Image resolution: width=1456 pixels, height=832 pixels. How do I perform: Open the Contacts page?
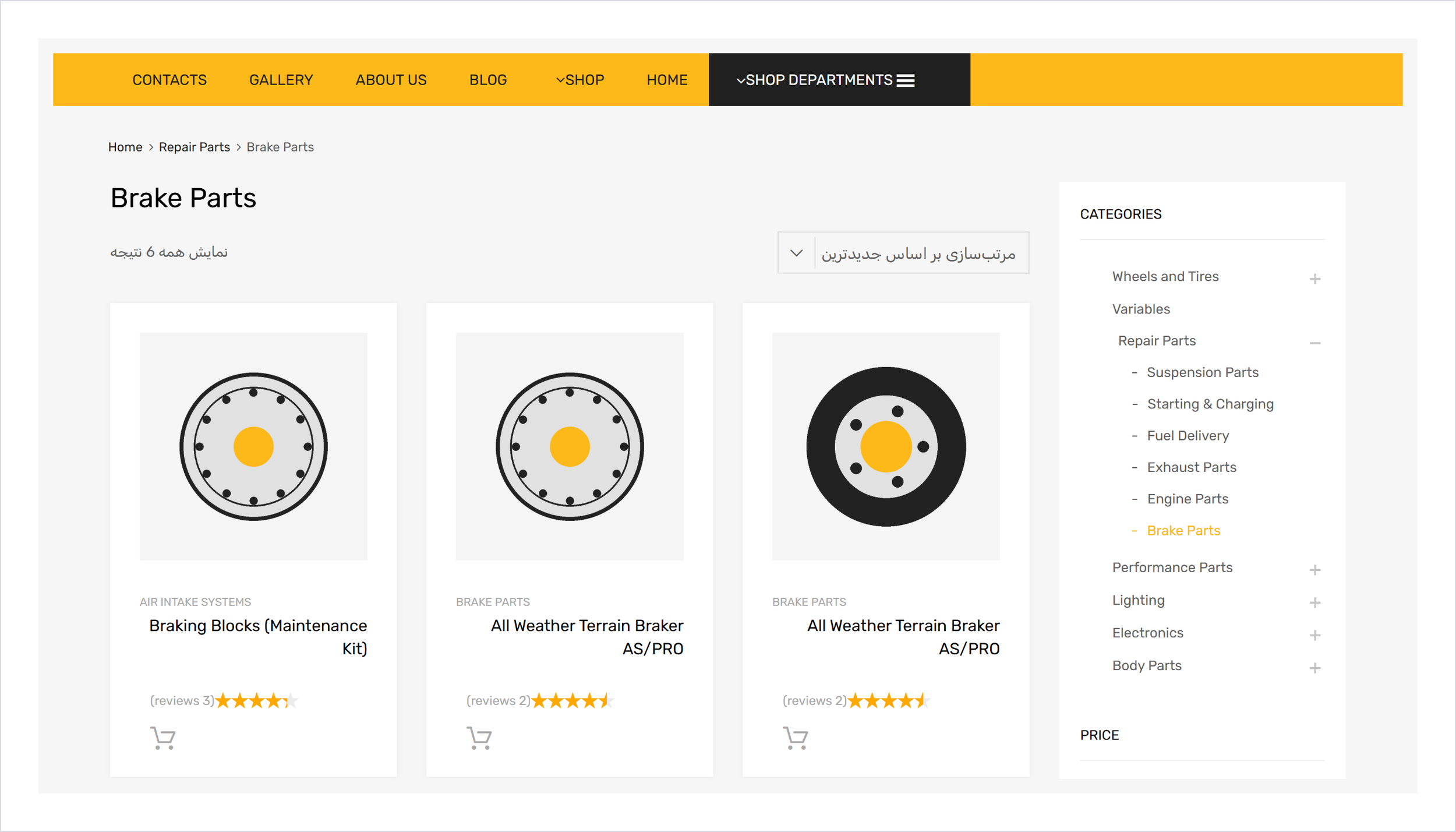169,80
